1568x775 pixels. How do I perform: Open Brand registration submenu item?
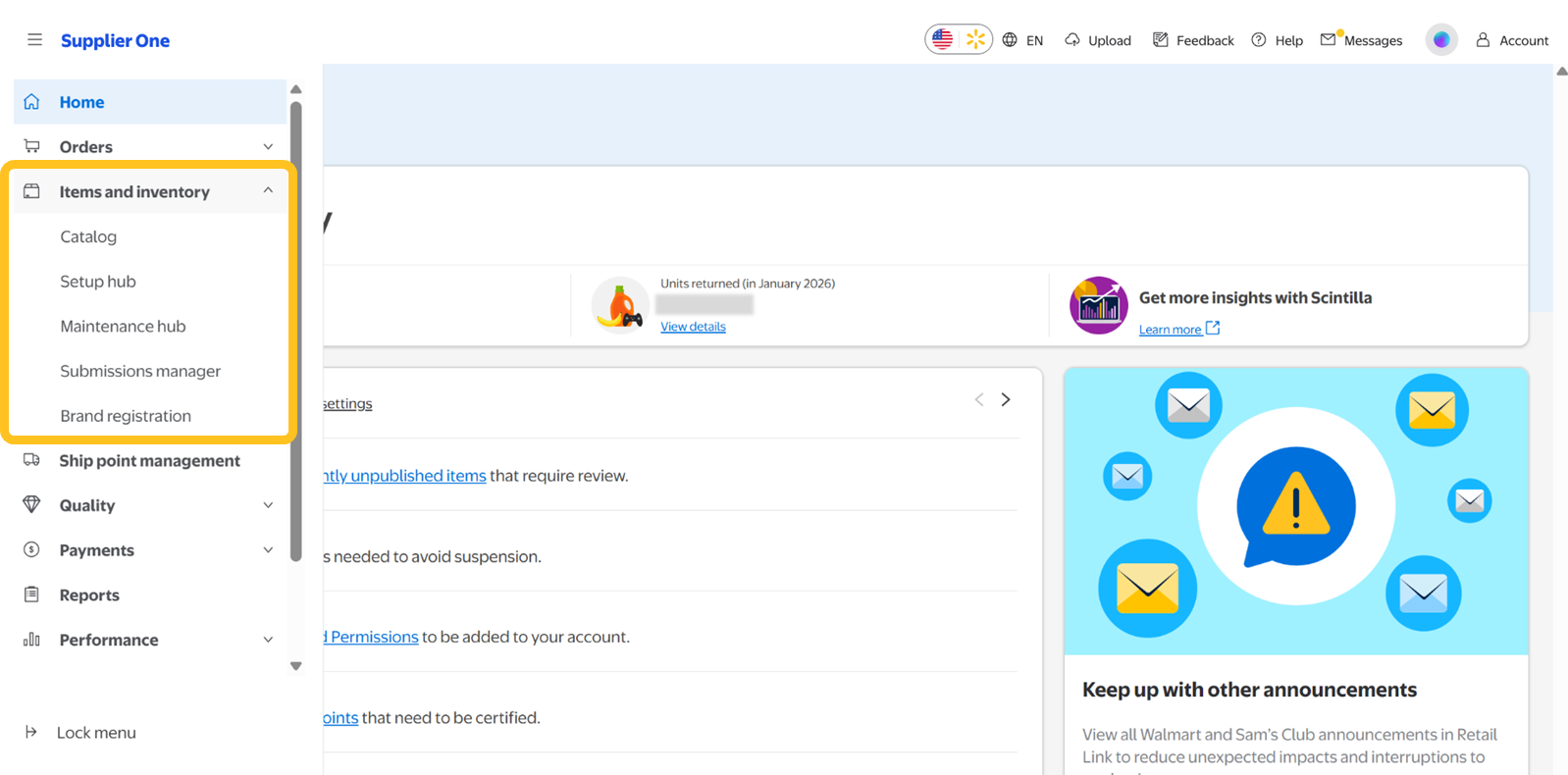126,416
